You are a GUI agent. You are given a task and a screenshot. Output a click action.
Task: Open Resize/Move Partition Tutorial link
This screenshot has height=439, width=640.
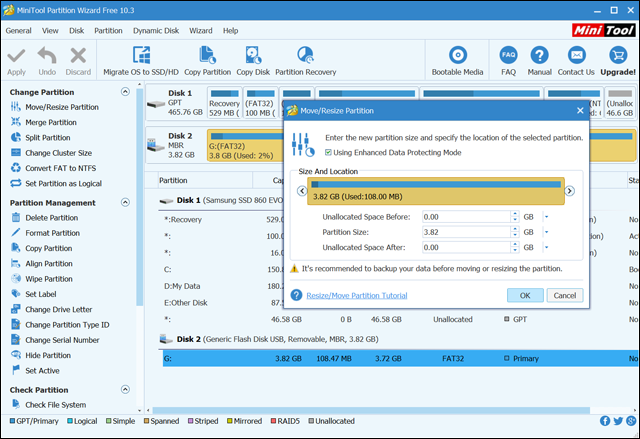357,295
